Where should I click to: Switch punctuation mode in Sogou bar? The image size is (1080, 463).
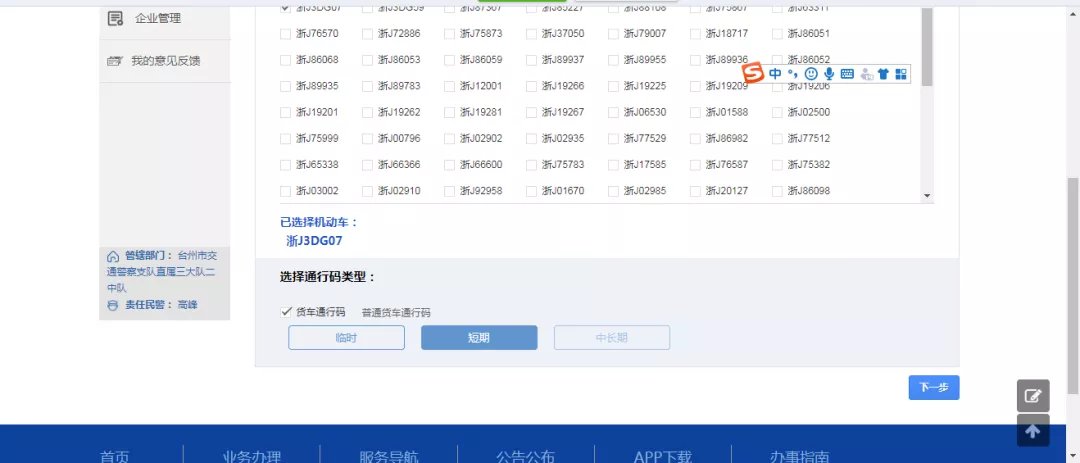793,73
